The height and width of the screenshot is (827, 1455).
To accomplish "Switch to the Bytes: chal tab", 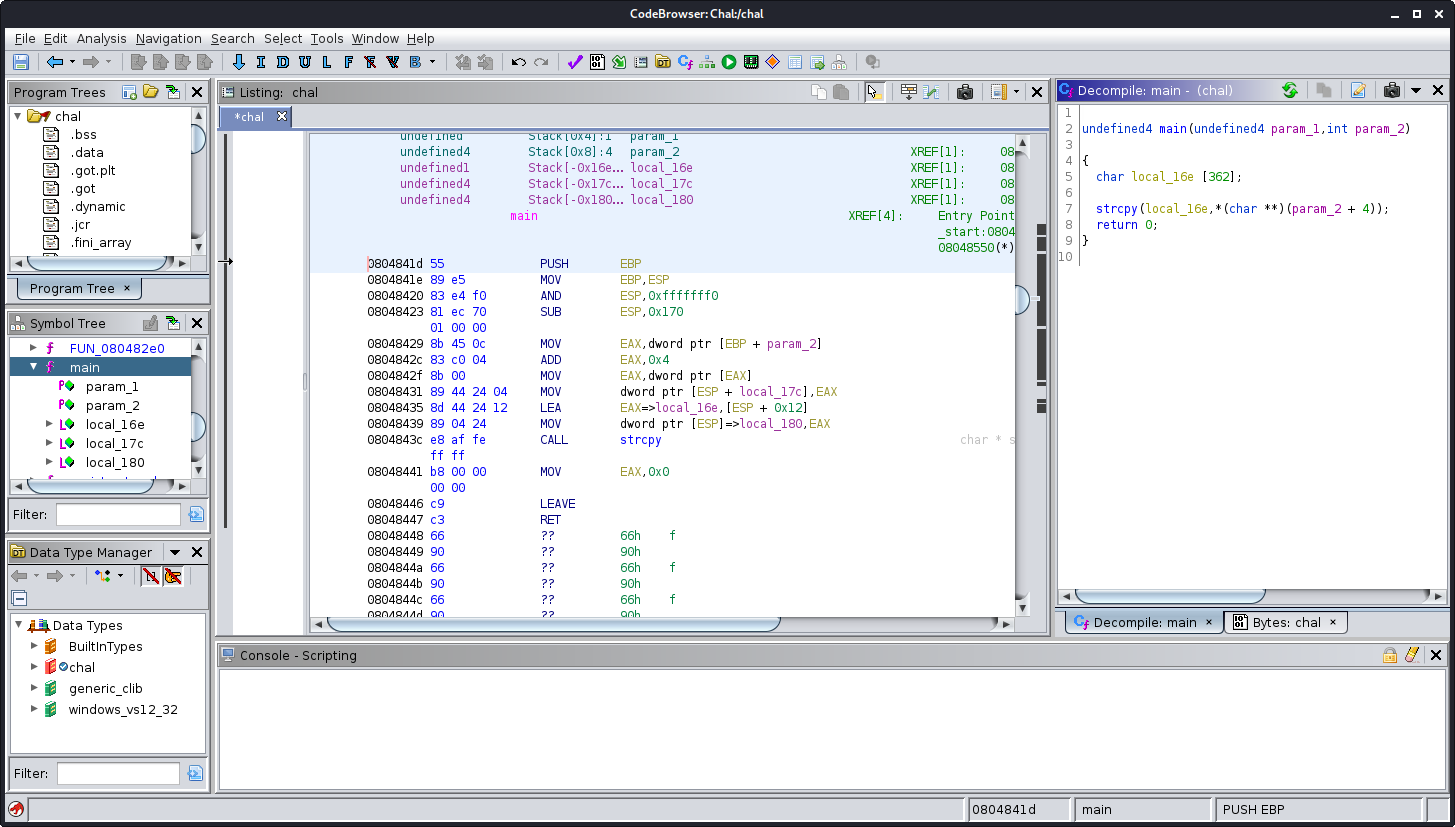I will pyautogui.click(x=1285, y=622).
